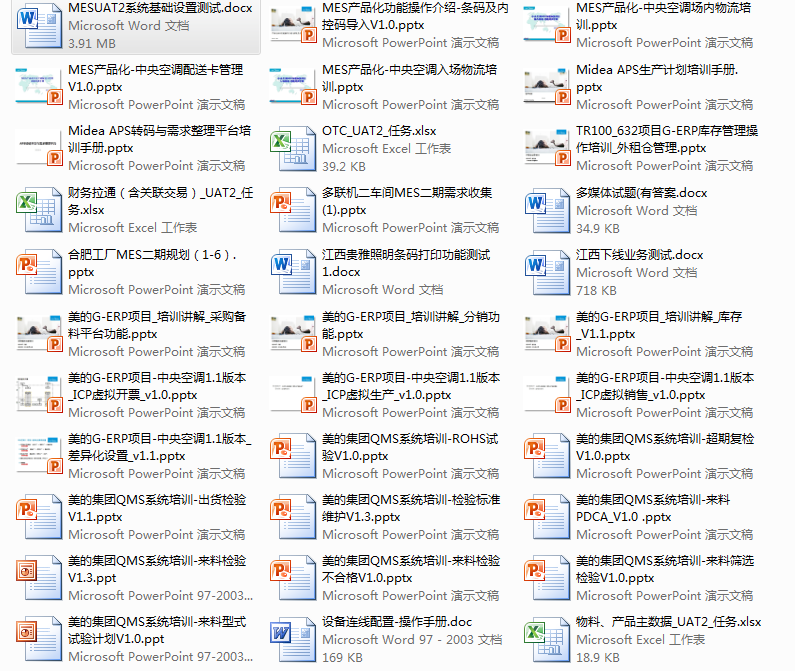795x671 pixels.
Task: Select thumbnail of Midea APS转码与需求整理平台培训手册.pptx
Action: click(x=39, y=148)
